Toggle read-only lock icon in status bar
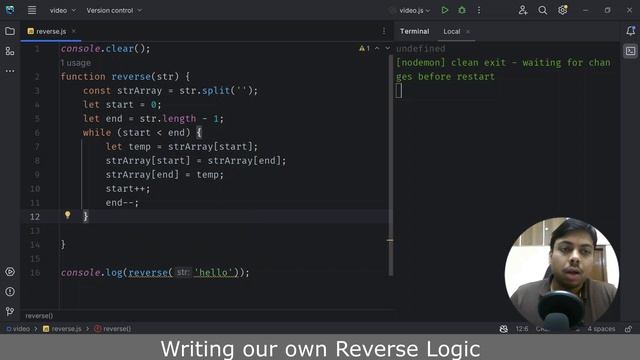 point(629,329)
